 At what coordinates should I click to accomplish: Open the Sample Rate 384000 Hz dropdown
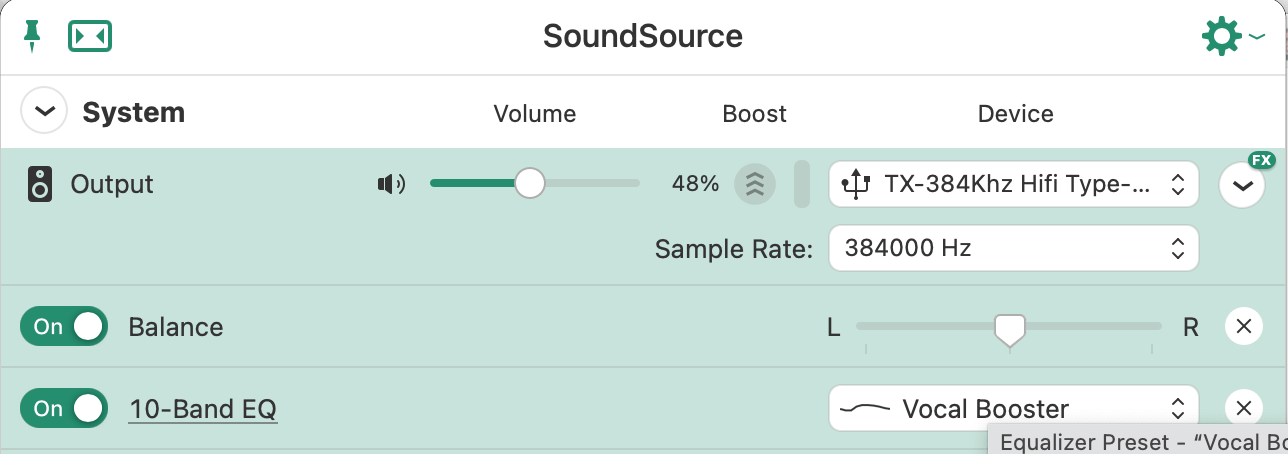point(1013,248)
